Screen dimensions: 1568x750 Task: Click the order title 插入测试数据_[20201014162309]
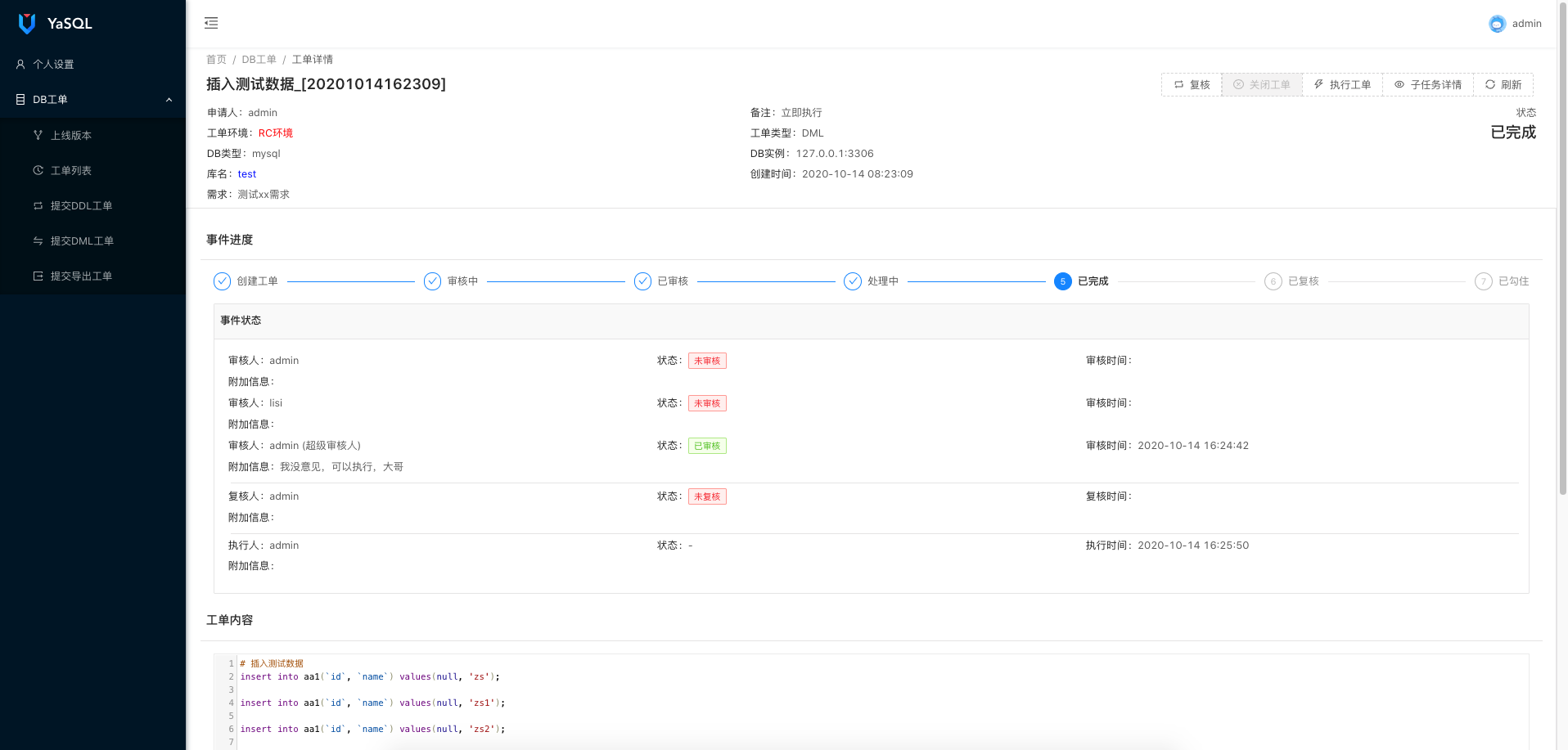pyautogui.click(x=326, y=84)
